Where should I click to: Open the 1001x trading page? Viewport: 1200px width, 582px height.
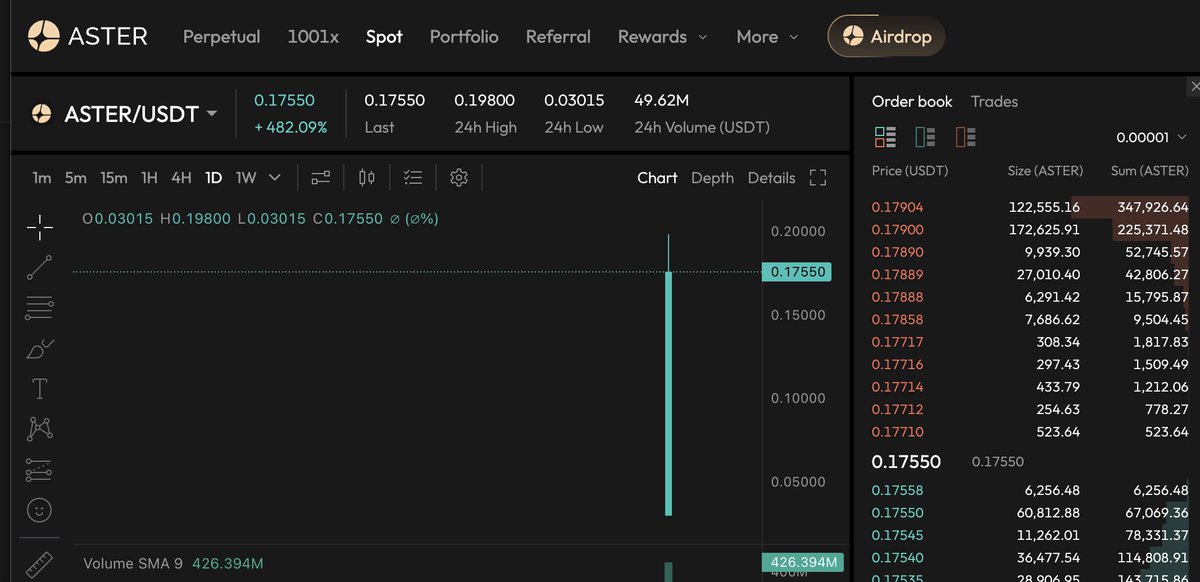tap(313, 37)
